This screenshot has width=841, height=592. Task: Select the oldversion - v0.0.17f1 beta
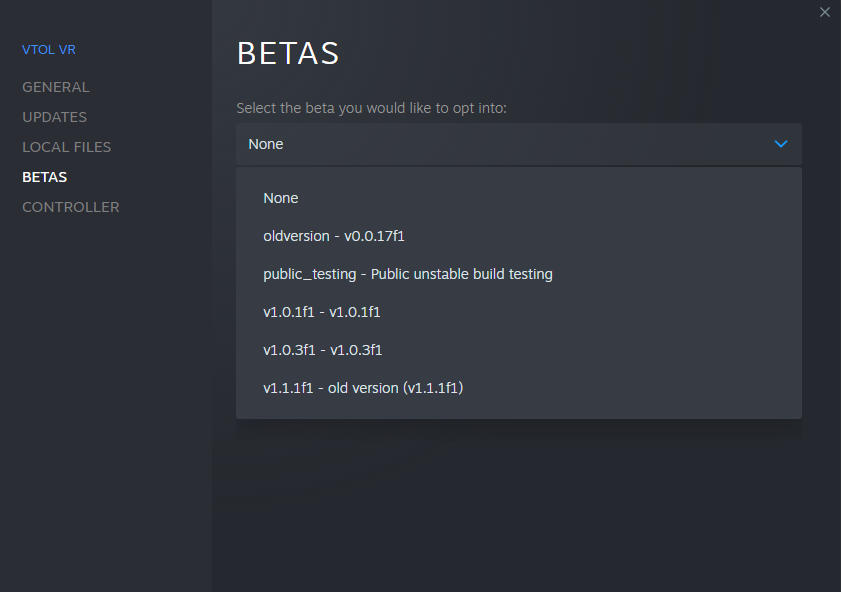pyautogui.click(x=333, y=236)
